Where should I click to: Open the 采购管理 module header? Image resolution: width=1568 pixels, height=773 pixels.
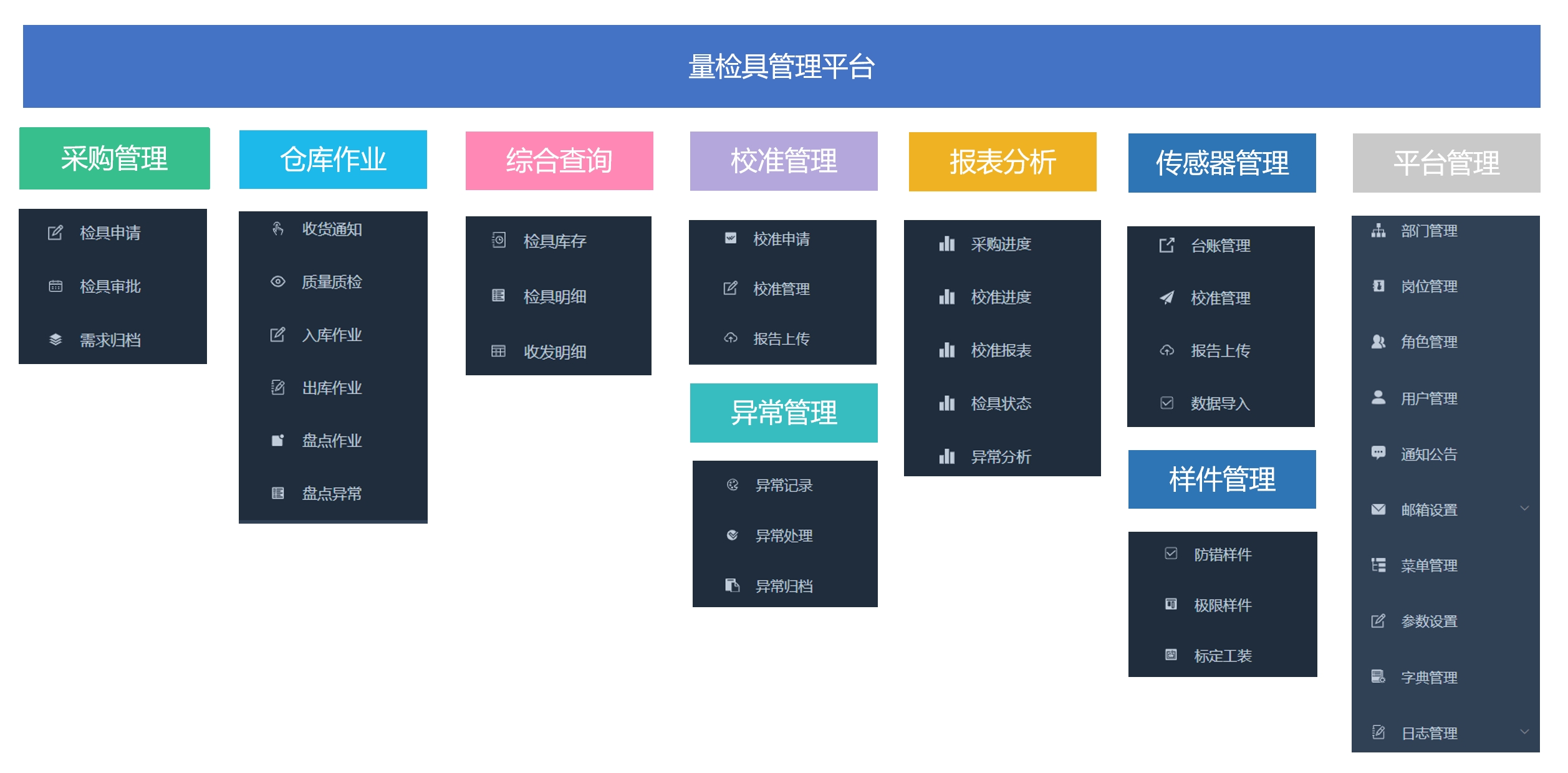[x=115, y=158]
